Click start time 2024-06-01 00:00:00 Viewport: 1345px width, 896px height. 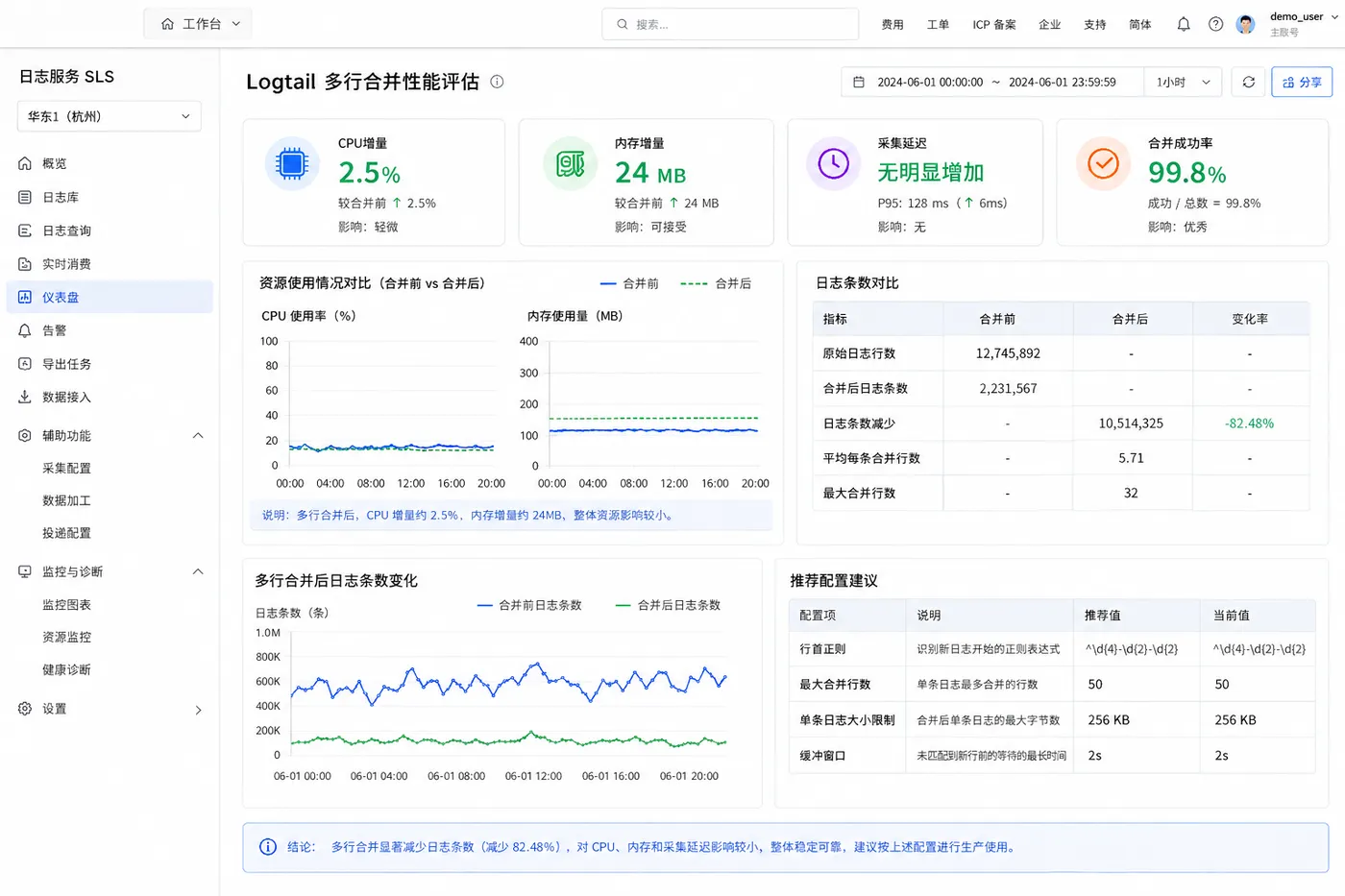(x=930, y=83)
